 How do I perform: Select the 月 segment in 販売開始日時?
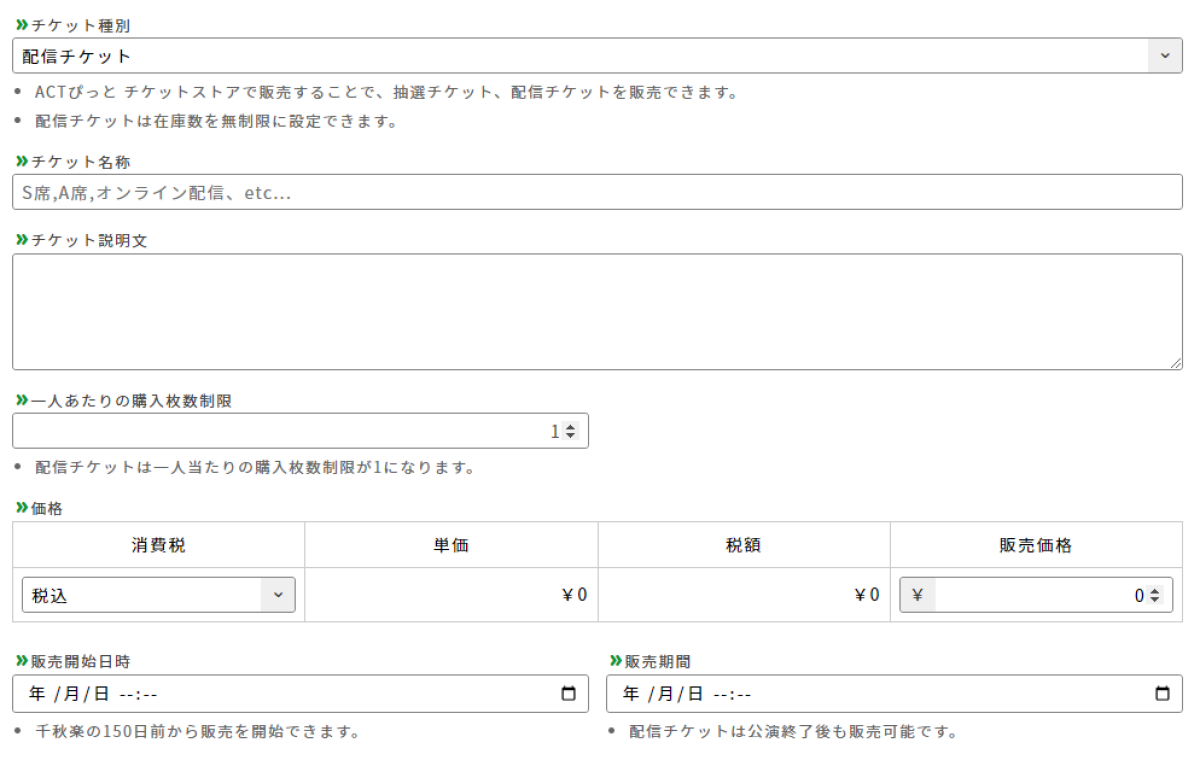(x=71, y=693)
